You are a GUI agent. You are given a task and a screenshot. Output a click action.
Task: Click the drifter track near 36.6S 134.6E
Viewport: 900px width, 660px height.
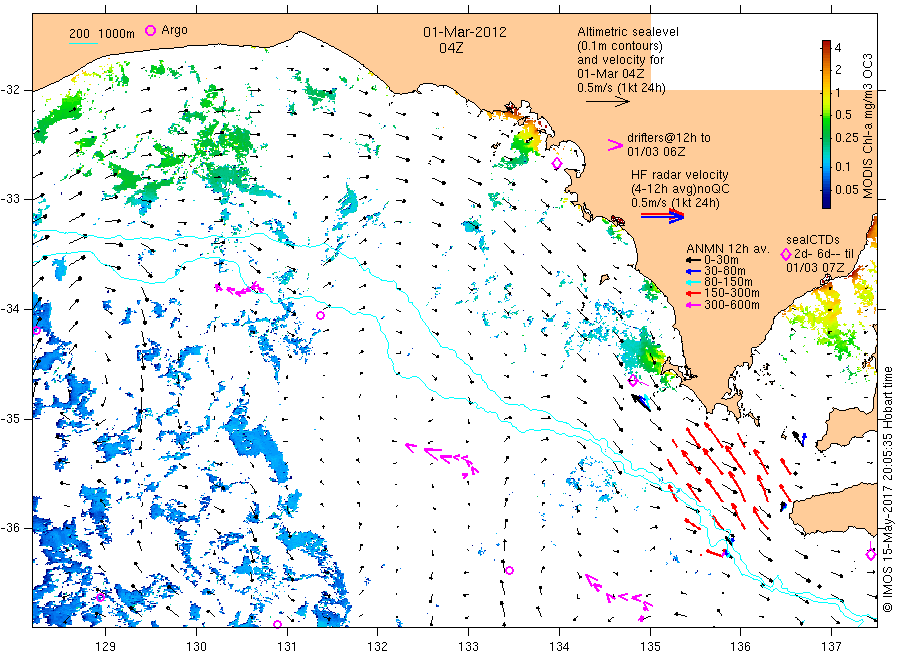[619, 597]
